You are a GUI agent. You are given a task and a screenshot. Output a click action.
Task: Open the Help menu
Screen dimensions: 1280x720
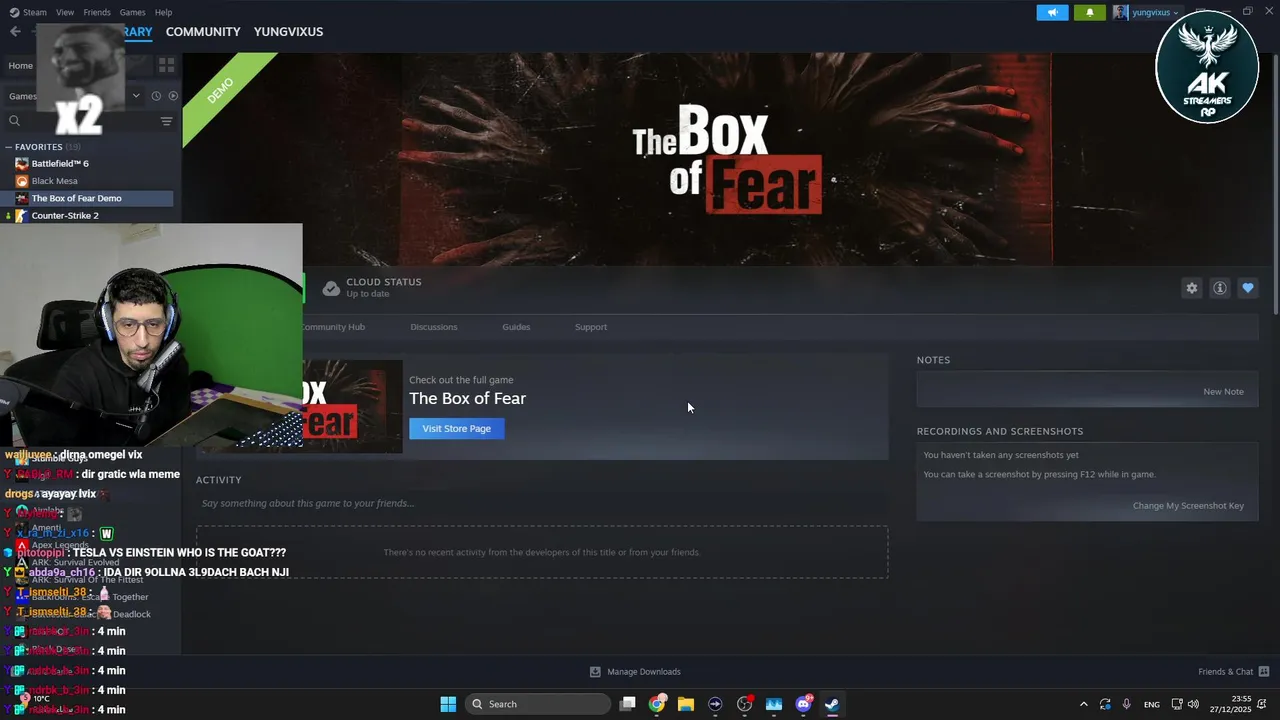pyautogui.click(x=163, y=12)
